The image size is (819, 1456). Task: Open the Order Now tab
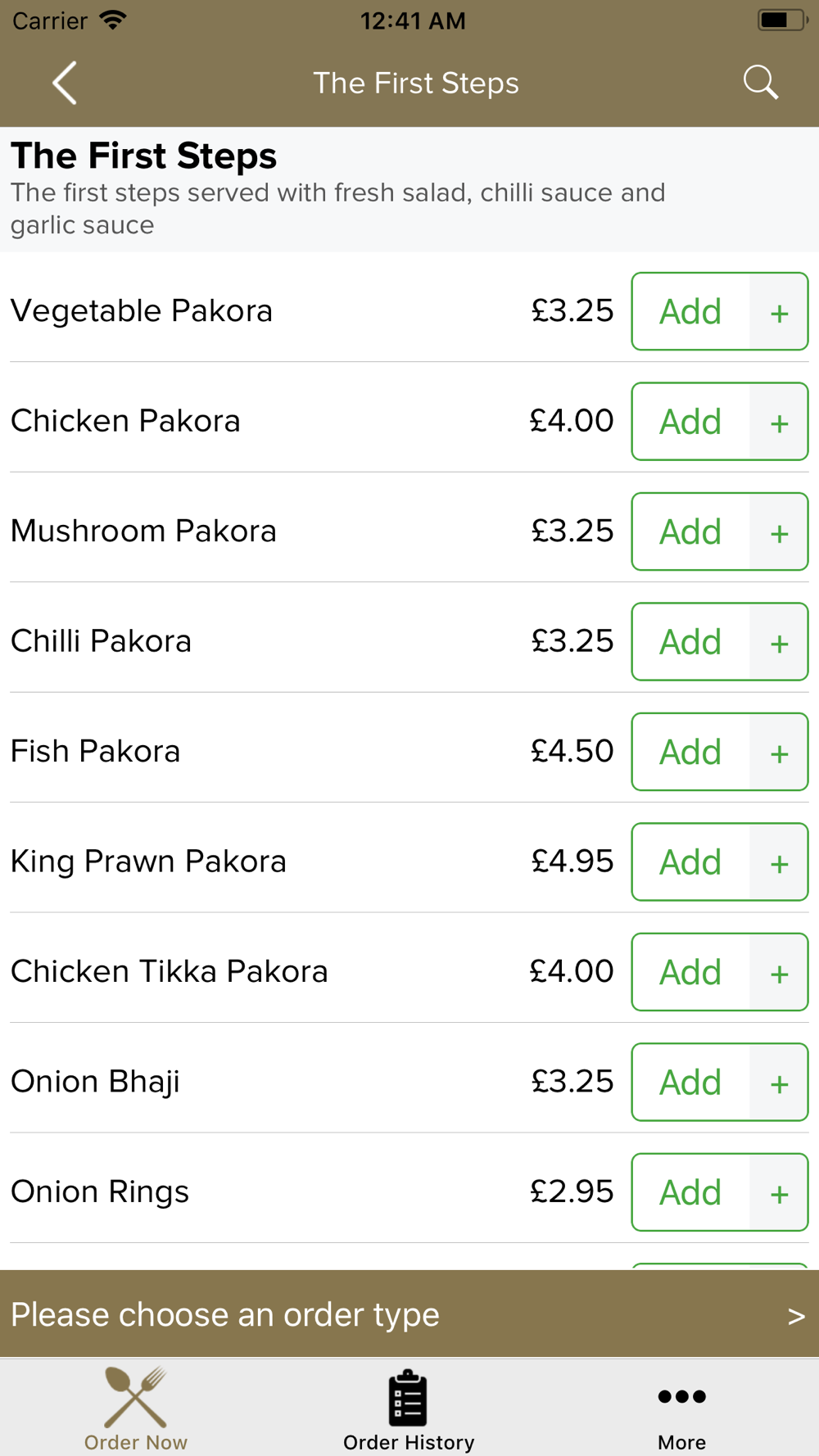136,1409
